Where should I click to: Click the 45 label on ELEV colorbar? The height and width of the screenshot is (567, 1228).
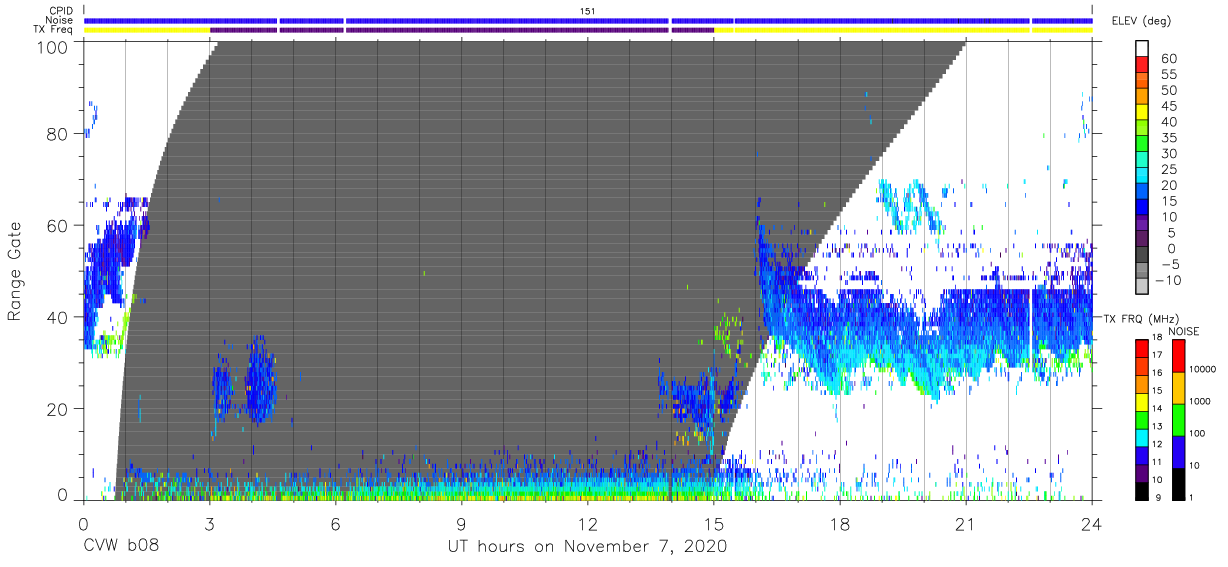click(1169, 106)
